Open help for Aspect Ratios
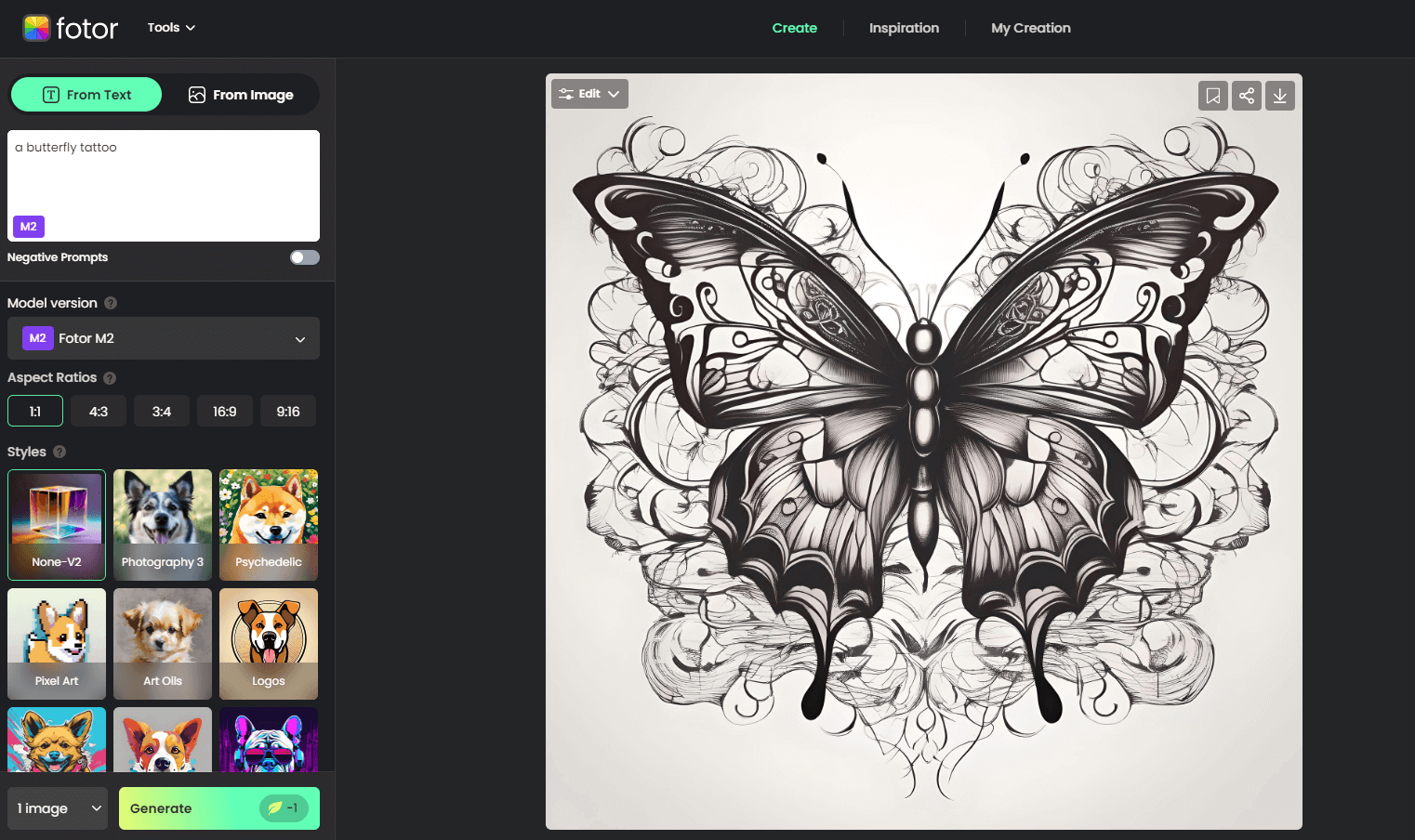 tap(110, 378)
